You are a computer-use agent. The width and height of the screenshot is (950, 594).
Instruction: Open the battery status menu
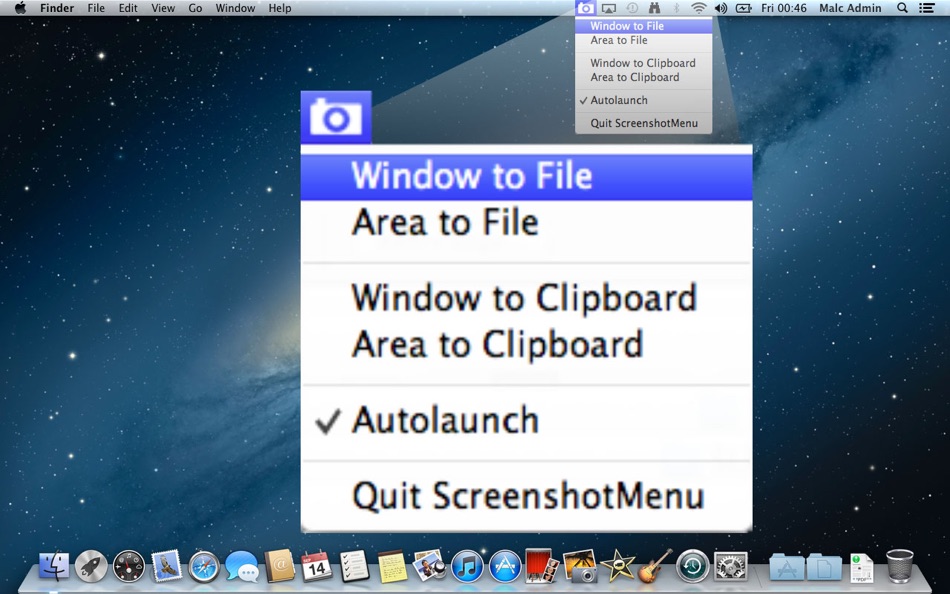(743, 8)
